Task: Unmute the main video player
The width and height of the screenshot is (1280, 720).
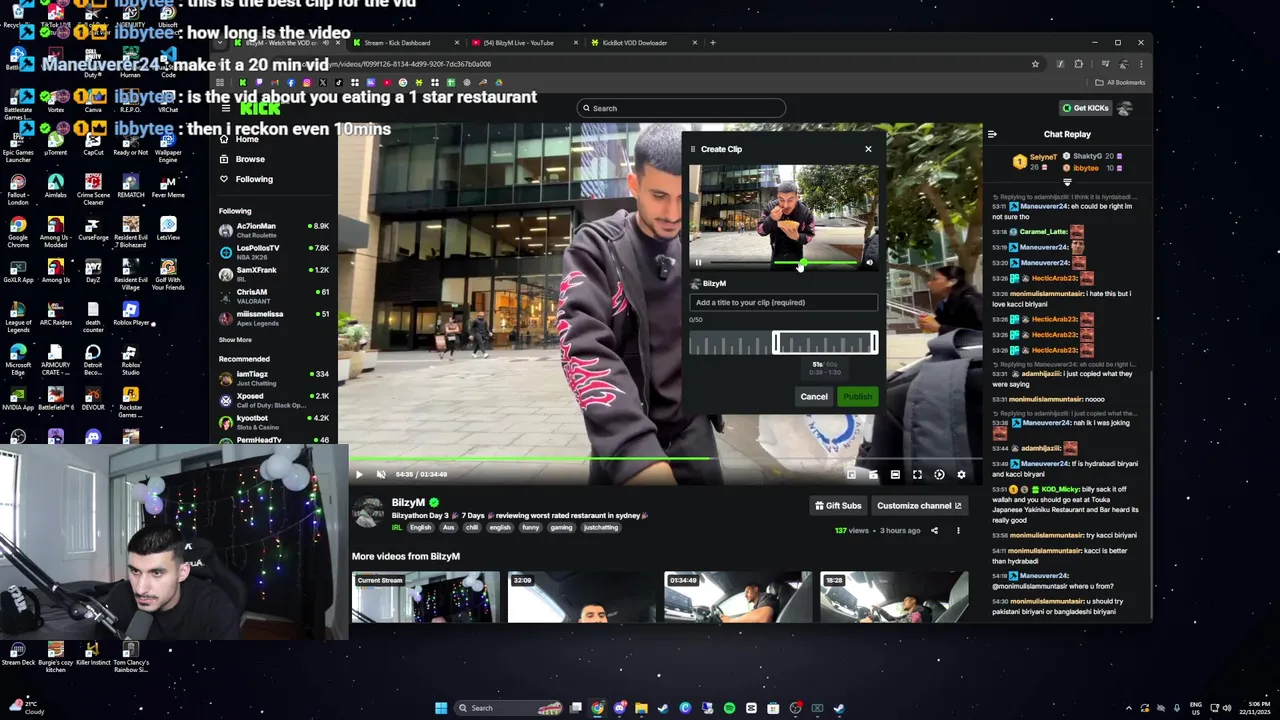Action: point(381,475)
